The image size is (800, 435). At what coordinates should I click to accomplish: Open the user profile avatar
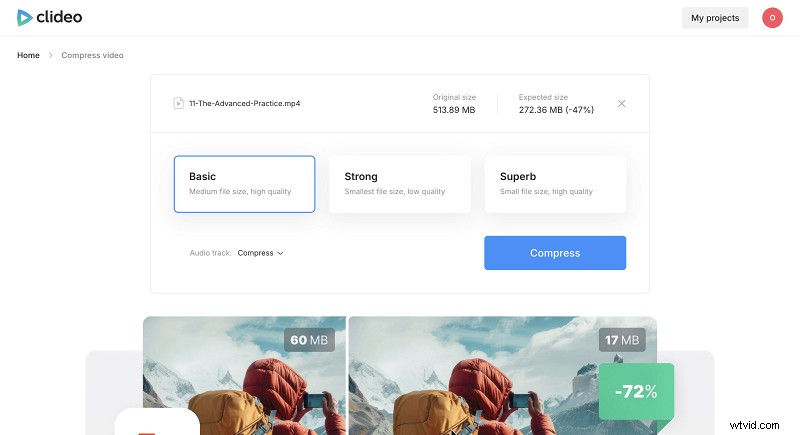pos(771,17)
